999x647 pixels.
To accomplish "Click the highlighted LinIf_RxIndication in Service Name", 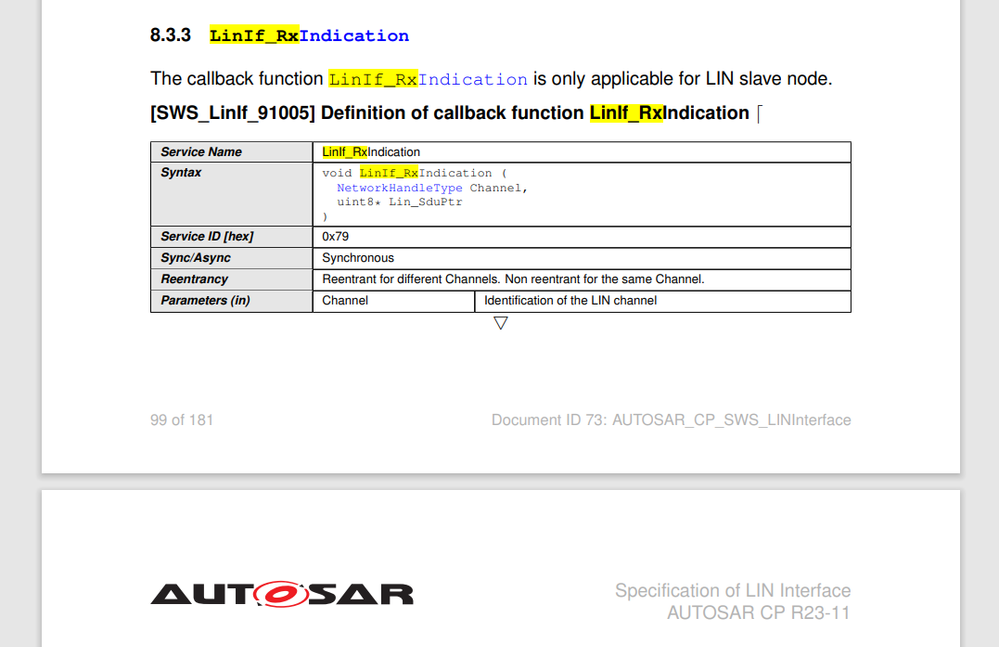I will (x=370, y=152).
